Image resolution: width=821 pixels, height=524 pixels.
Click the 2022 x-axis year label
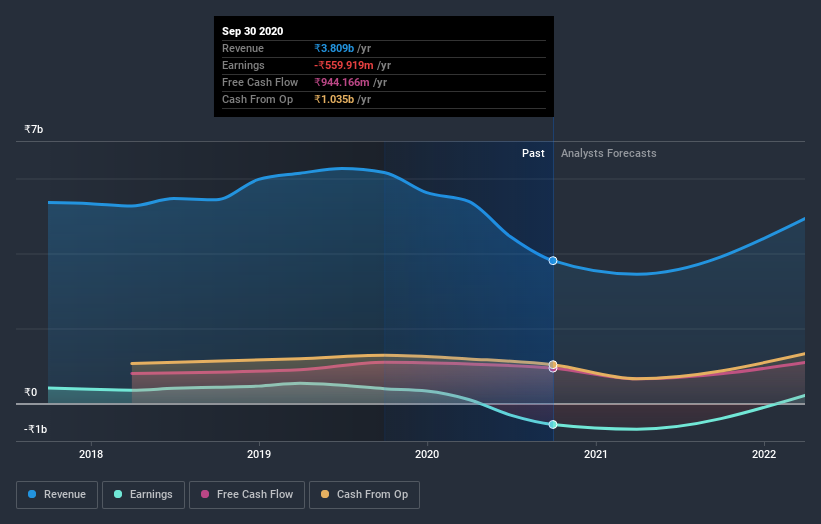(x=764, y=454)
